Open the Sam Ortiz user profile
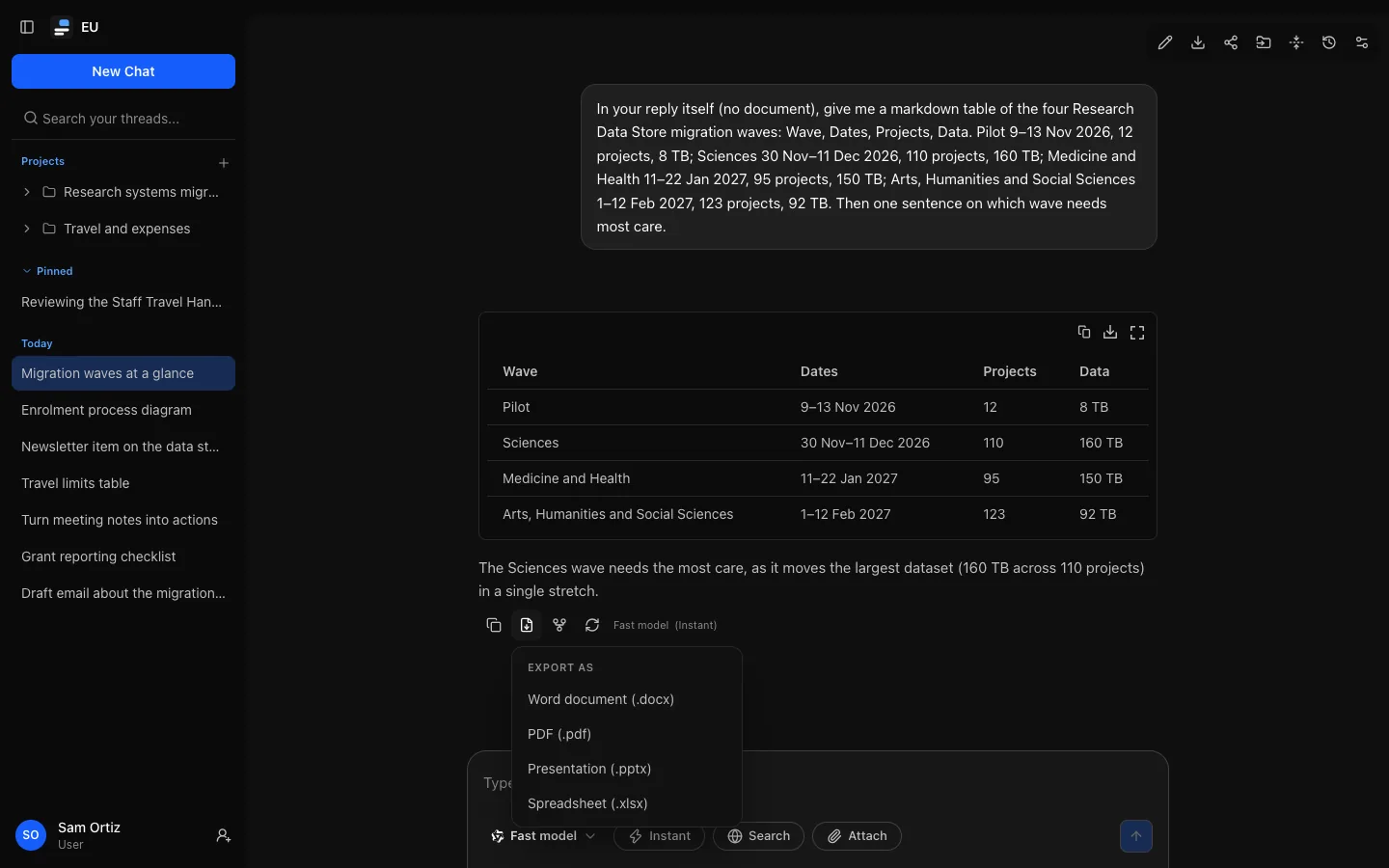The image size is (1389, 868). point(69,835)
